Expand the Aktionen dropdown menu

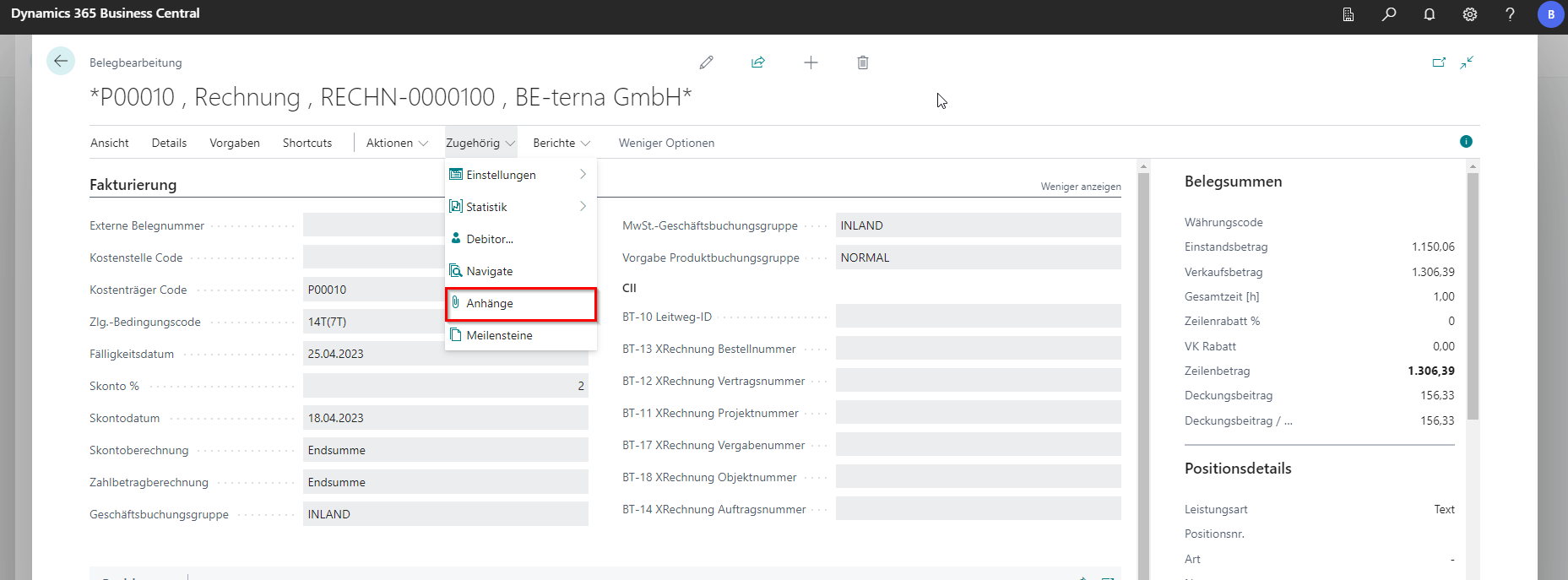[397, 143]
